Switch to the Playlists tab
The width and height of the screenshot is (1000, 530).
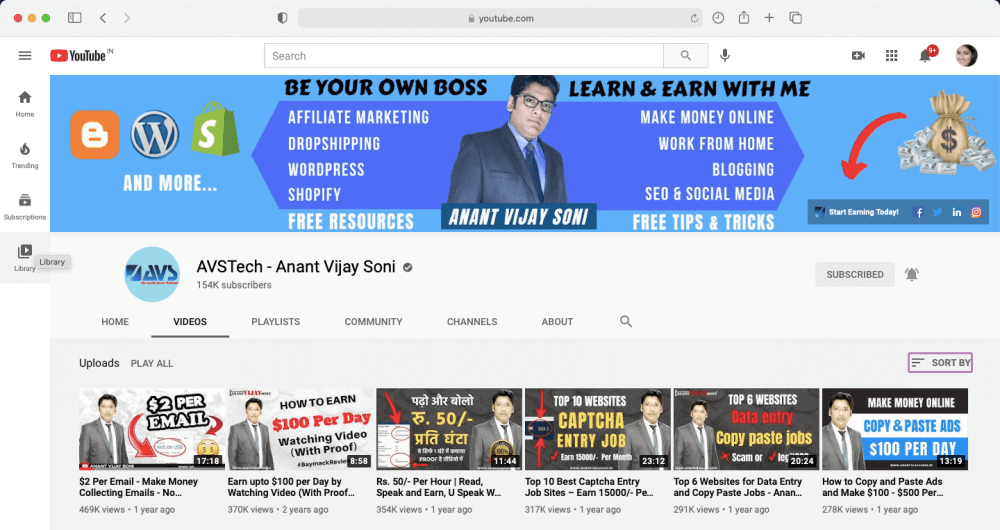pos(276,321)
